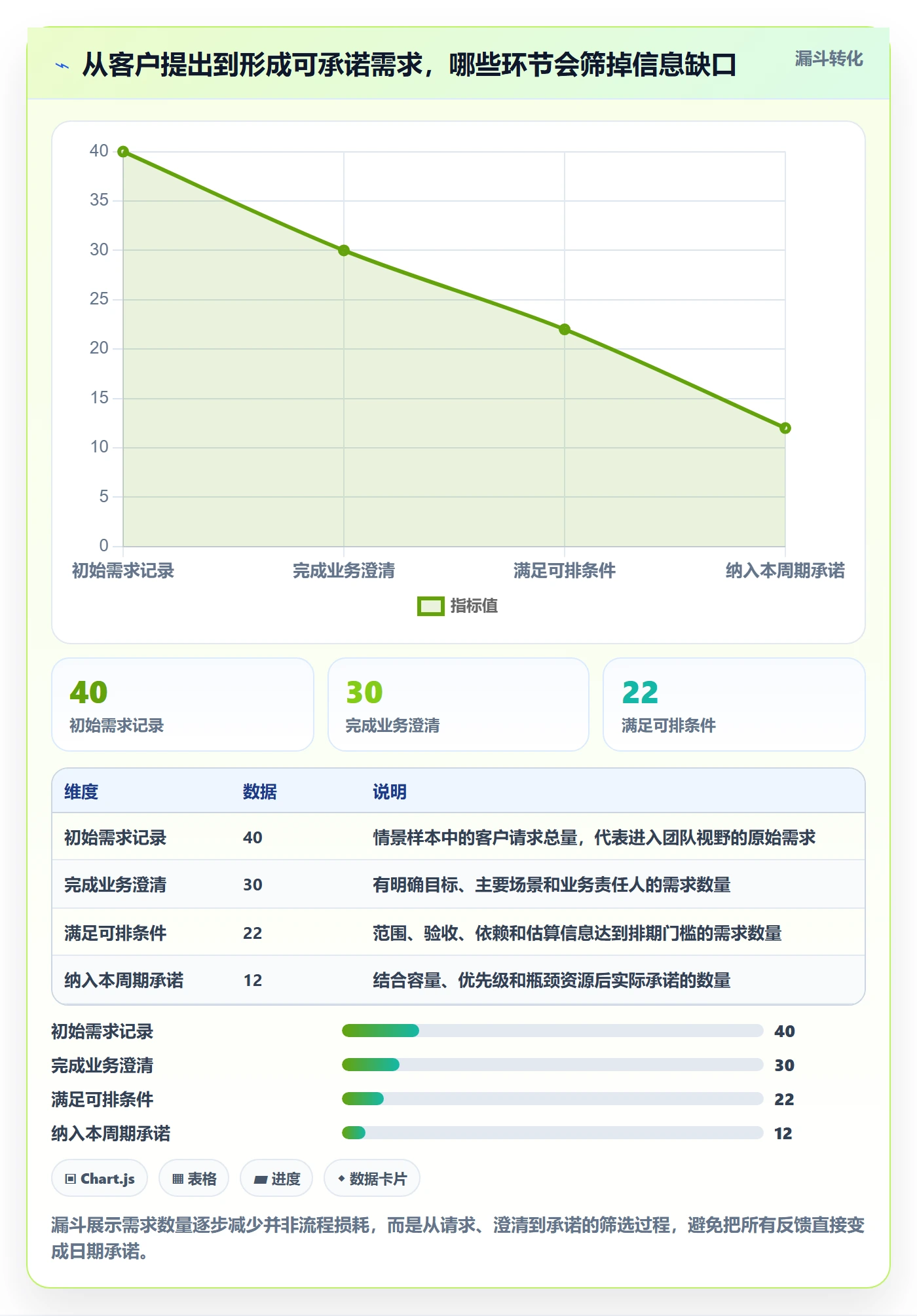The height and width of the screenshot is (1316, 917).
Task: Click the table value 12
Action: coord(253,980)
